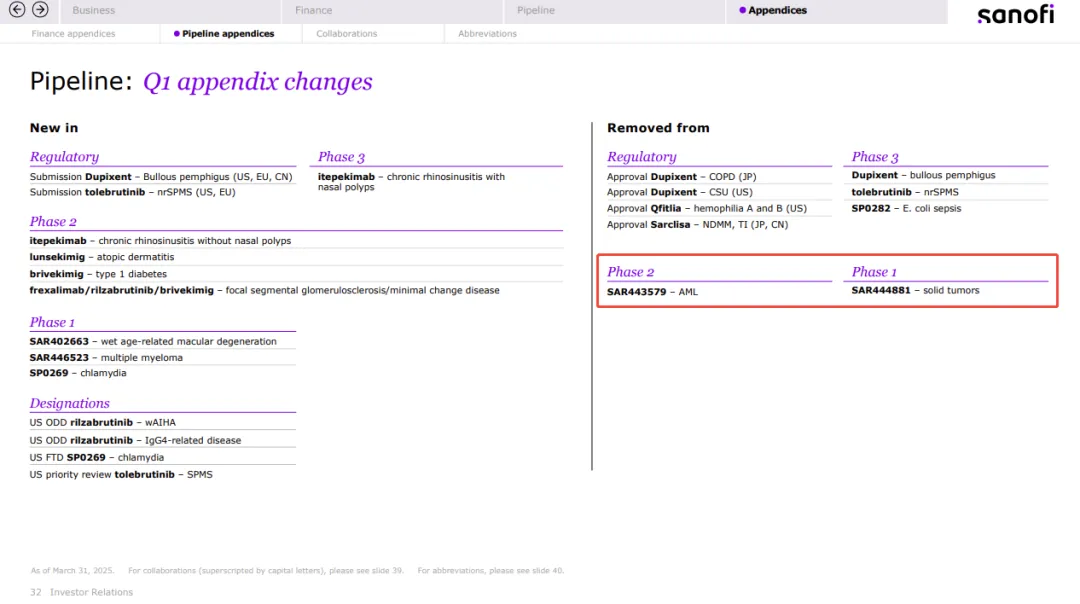
Task: Click 'Phase 2' heading under Removed from
Action: (x=630, y=272)
